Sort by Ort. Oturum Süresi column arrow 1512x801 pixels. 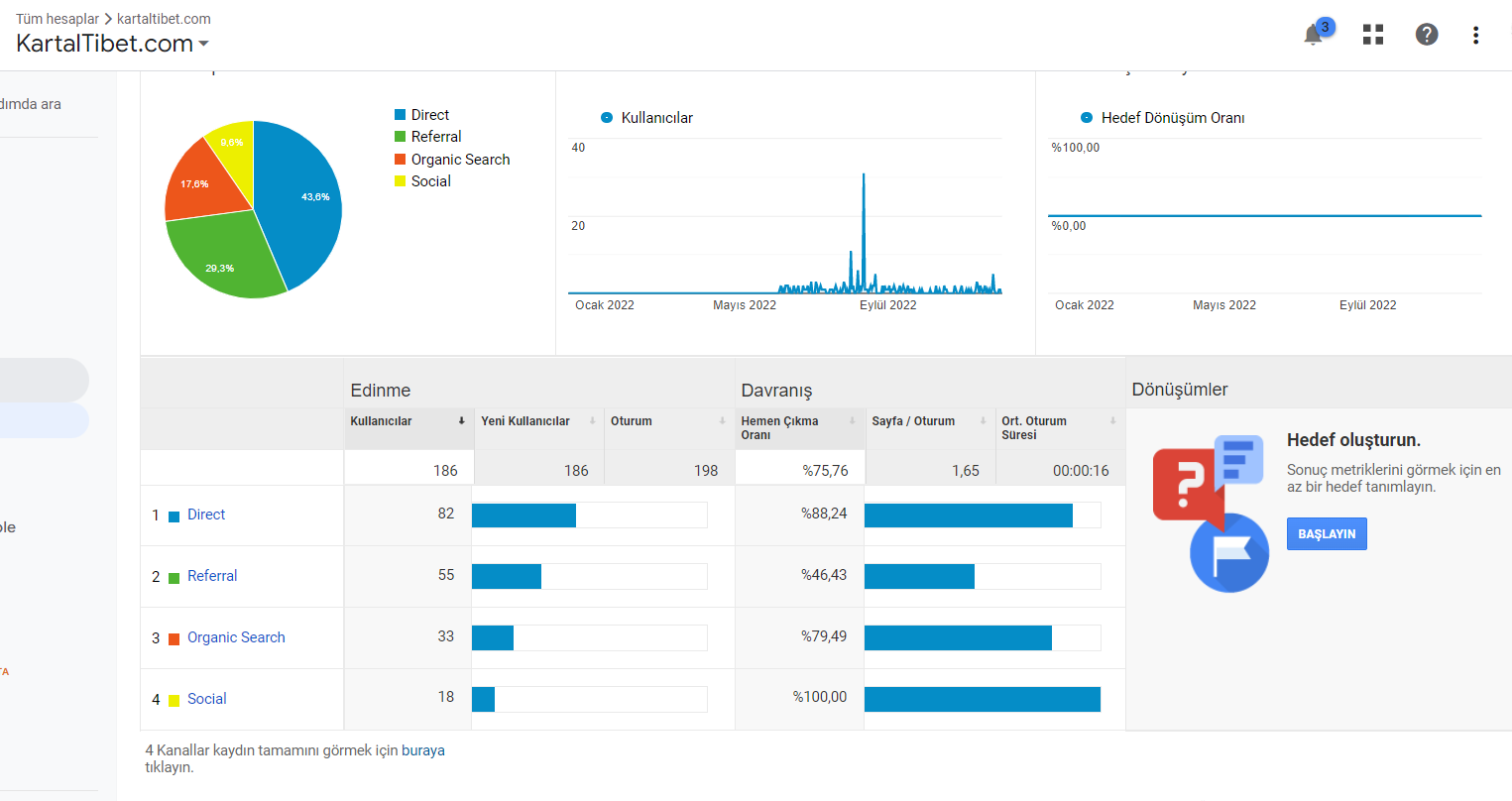coord(1112,421)
